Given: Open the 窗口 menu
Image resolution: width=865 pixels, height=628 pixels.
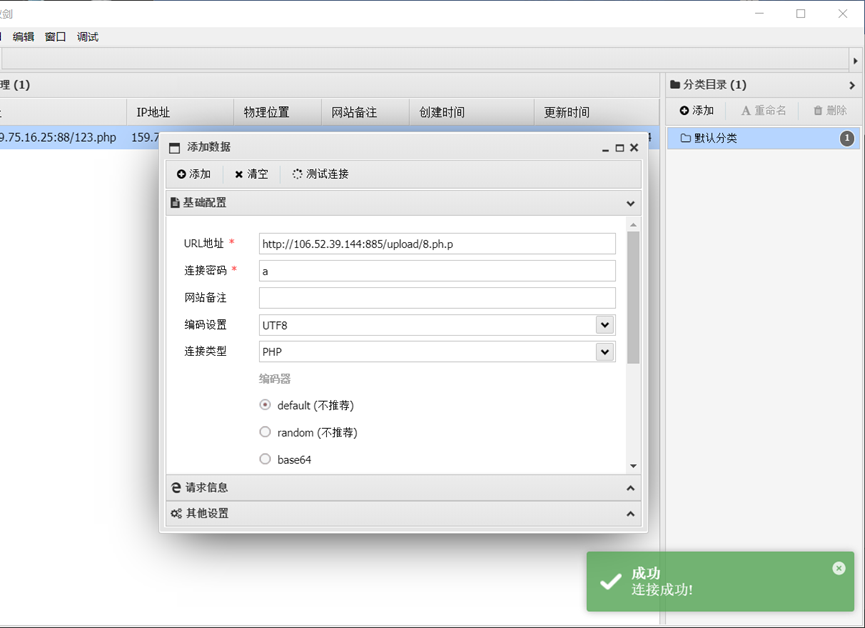Looking at the screenshot, I should coord(55,37).
